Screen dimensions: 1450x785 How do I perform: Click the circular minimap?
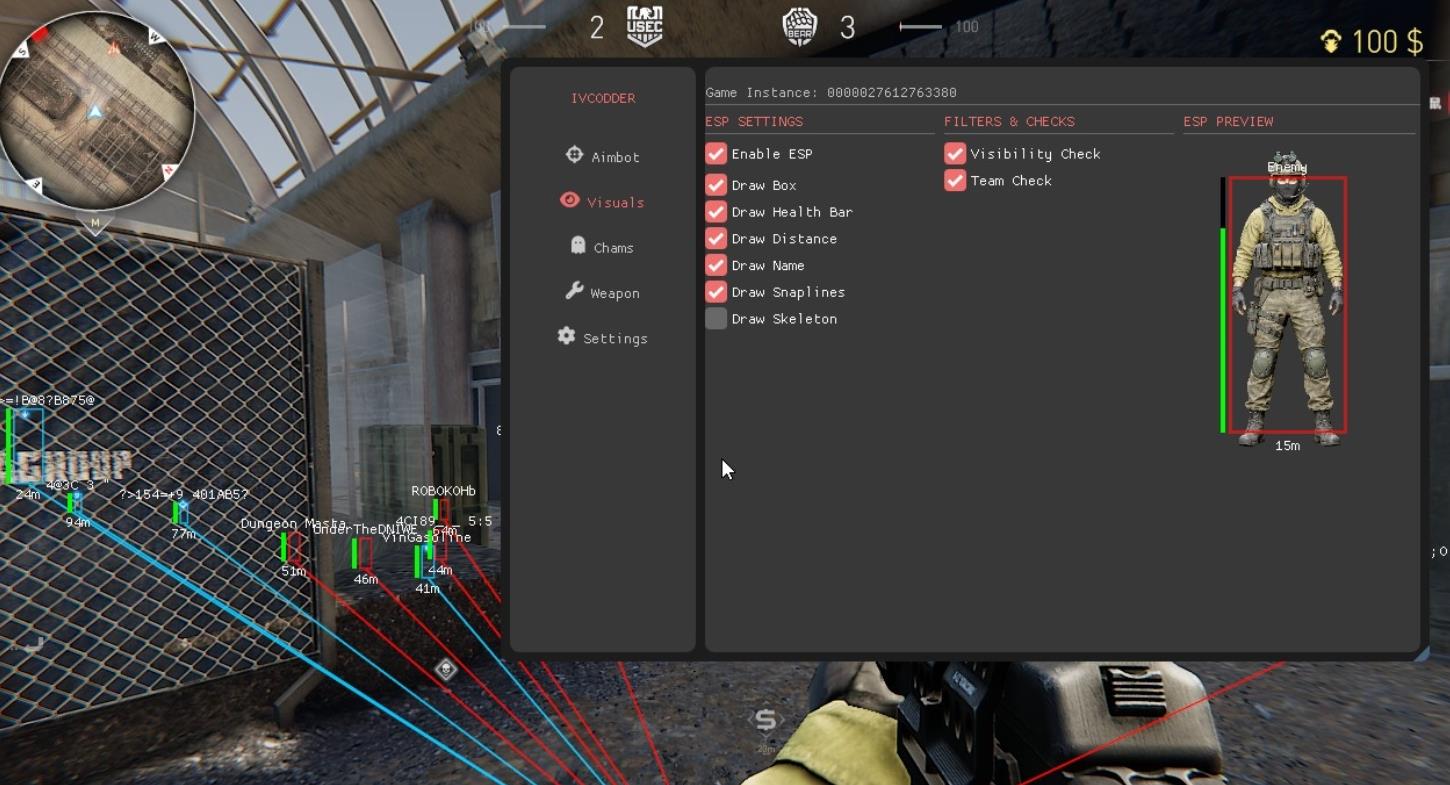pos(96,111)
